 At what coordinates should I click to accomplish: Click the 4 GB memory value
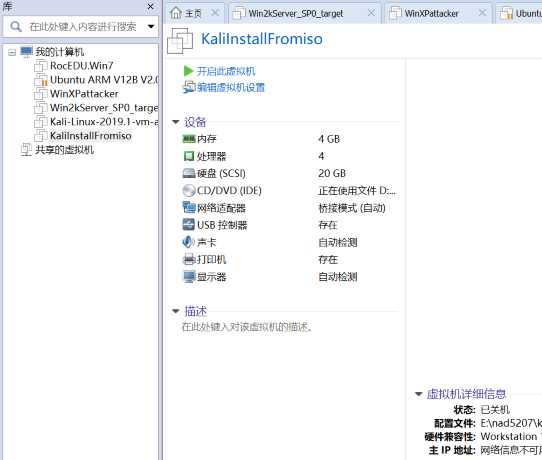(x=329, y=139)
